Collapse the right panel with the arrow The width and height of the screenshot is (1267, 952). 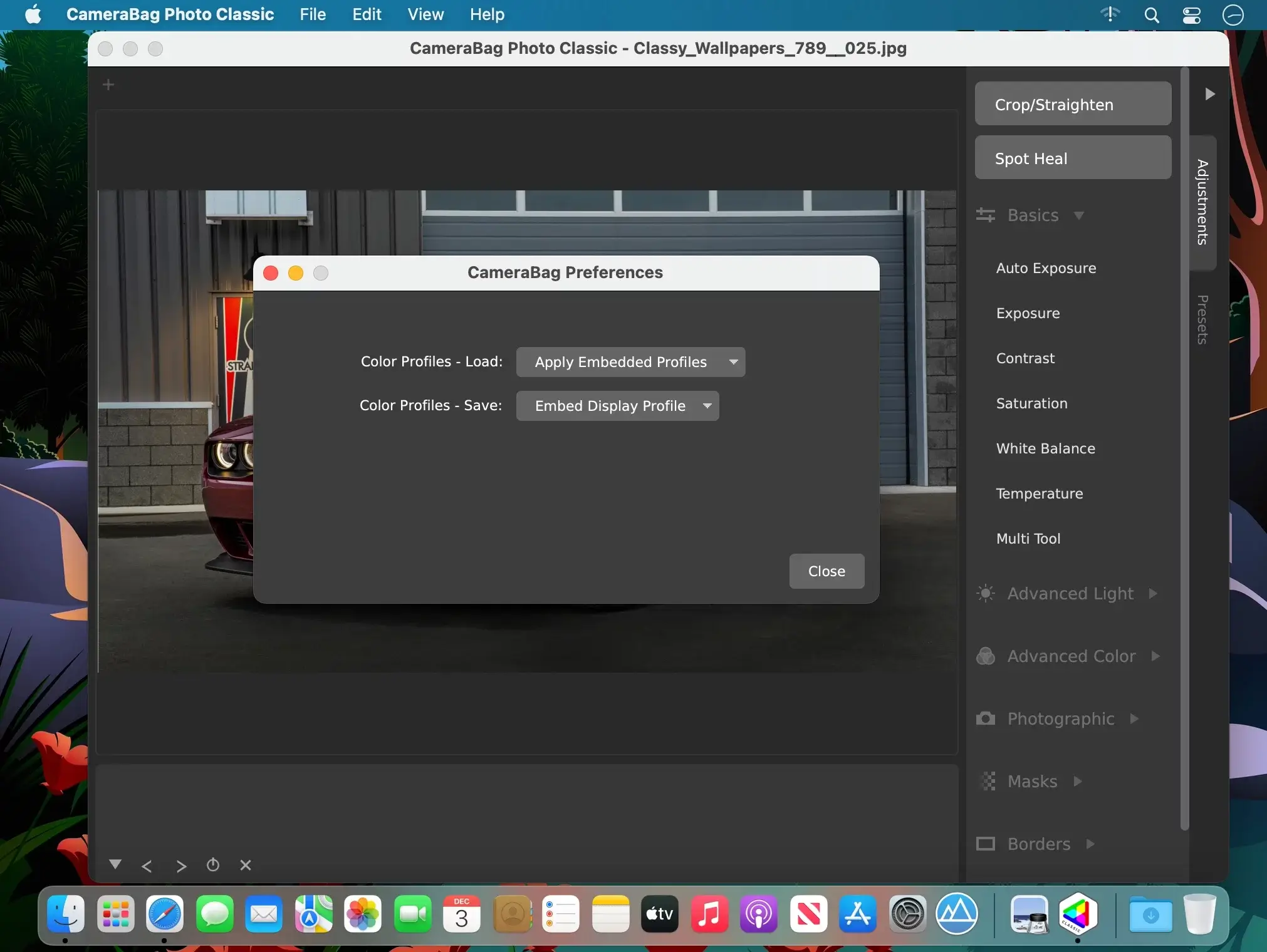pos(1209,94)
